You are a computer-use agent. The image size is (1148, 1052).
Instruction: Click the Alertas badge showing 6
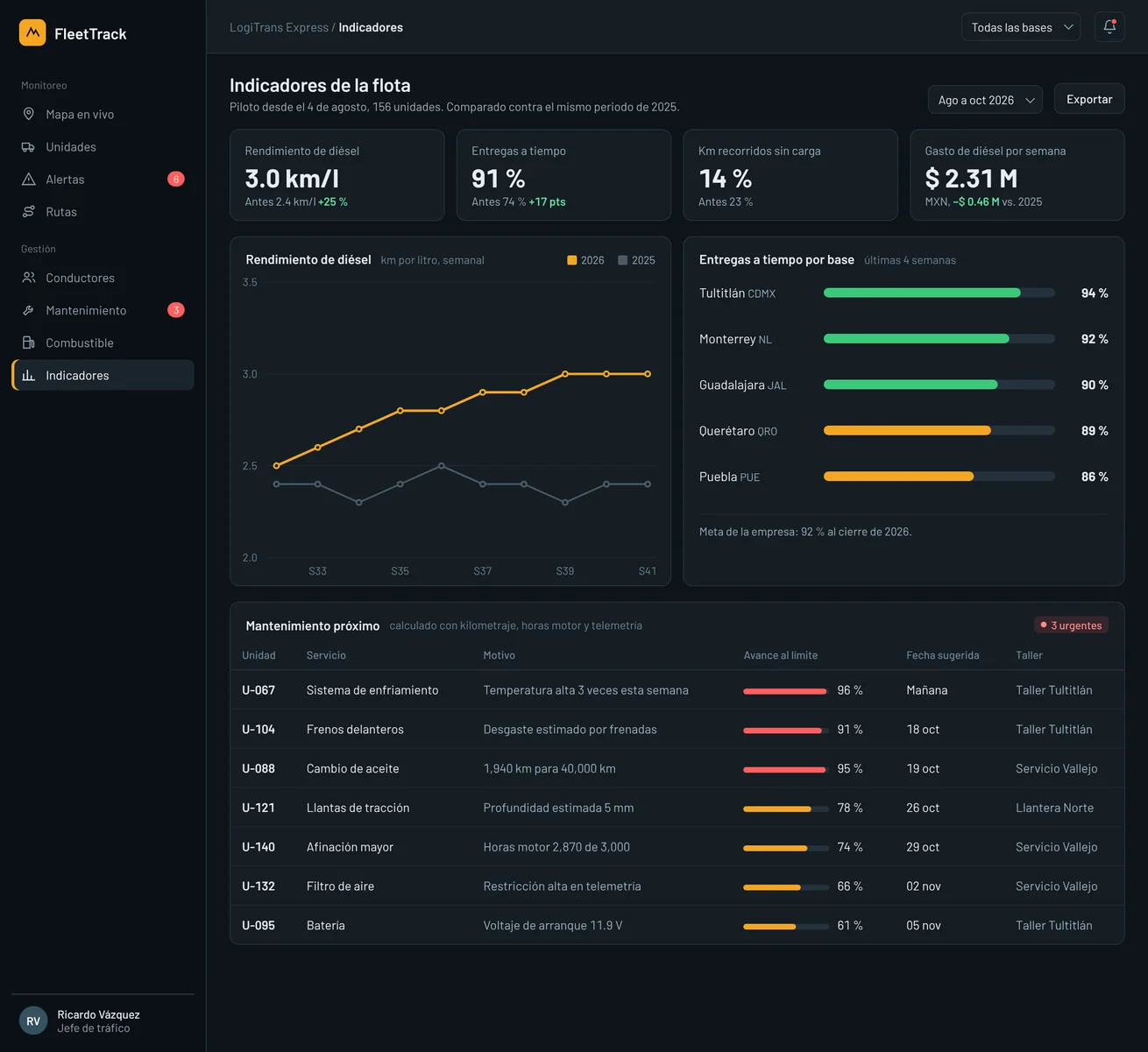pyautogui.click(x=176, y=179)
